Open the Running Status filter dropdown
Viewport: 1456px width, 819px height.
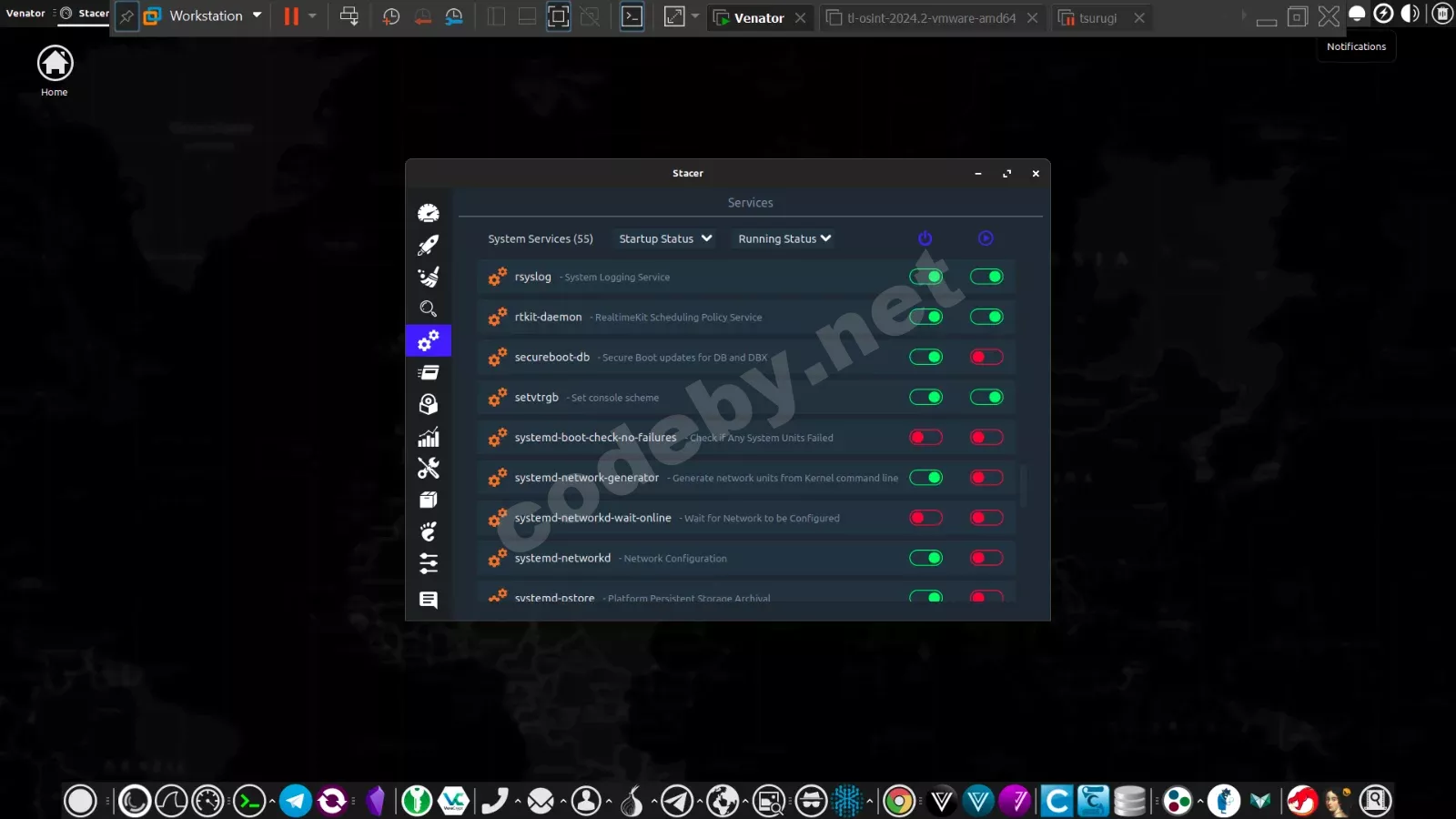784,238
